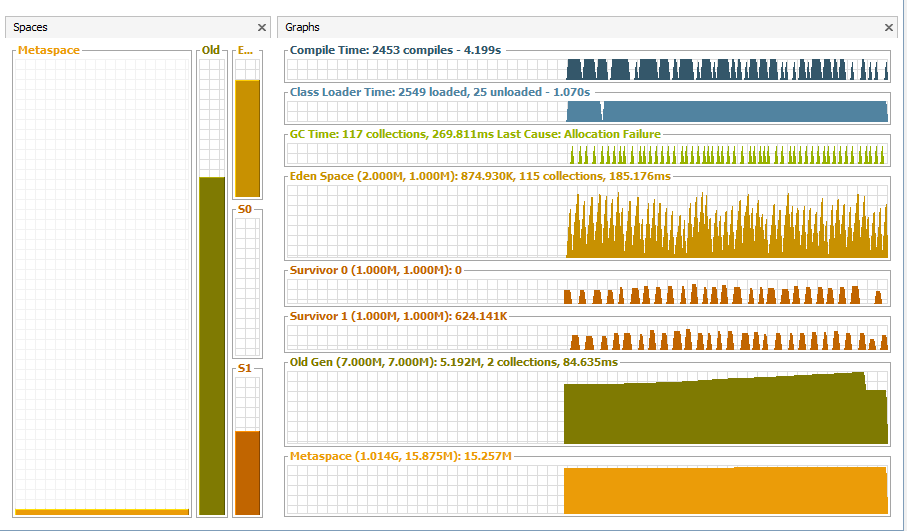Click the Compile Time graph
Viewport: 907px width, 531px height.
pyautogui.click(x=587, y=69)
